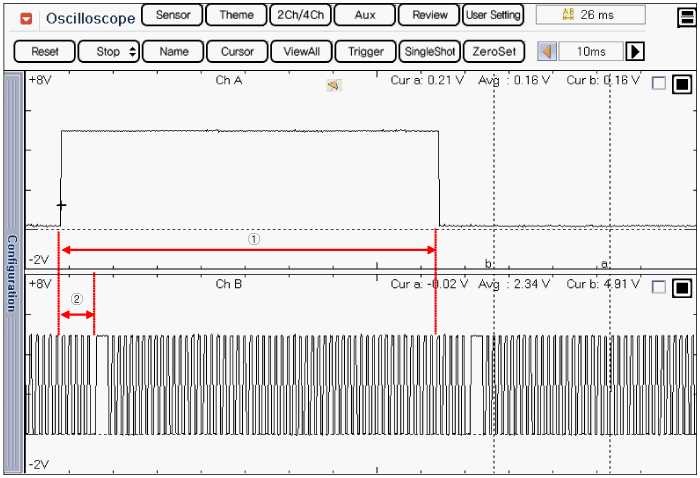The image size is (700, 478).
Task: Click Ch B Cur b: 4.91 V readout
Action: (603, 284)
